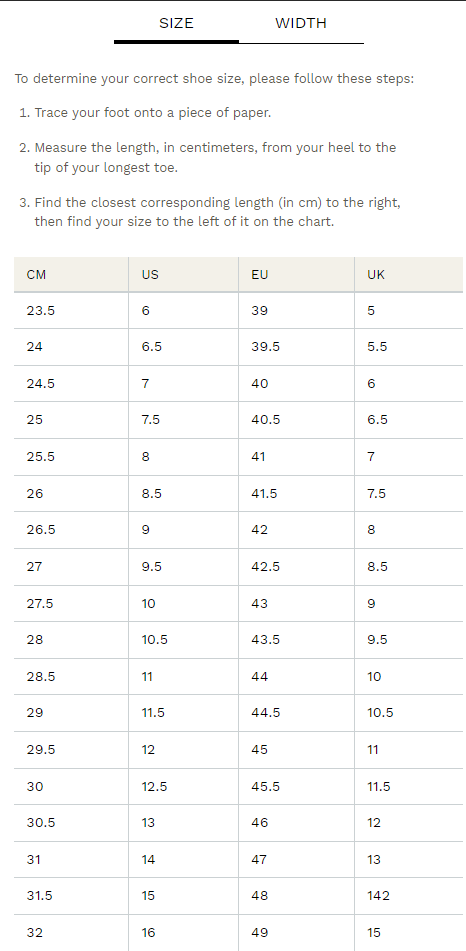Image resolution: width=466 pixels, height=951 pixels.
Task: Select the SIZE tab
Action: pos(176,23)
